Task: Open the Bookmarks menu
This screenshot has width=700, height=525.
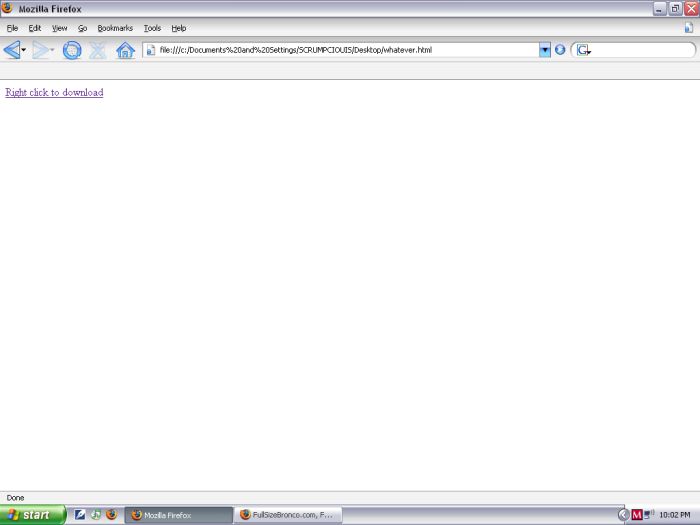Action: 115,28
